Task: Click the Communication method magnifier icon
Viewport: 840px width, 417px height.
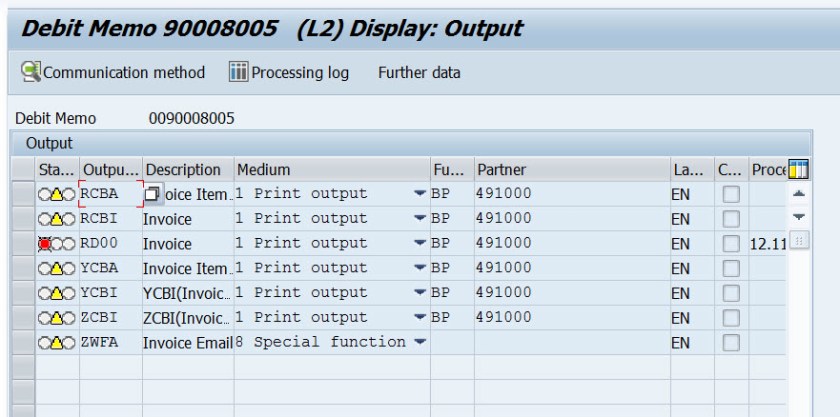Action: click(x=31, y=72)
